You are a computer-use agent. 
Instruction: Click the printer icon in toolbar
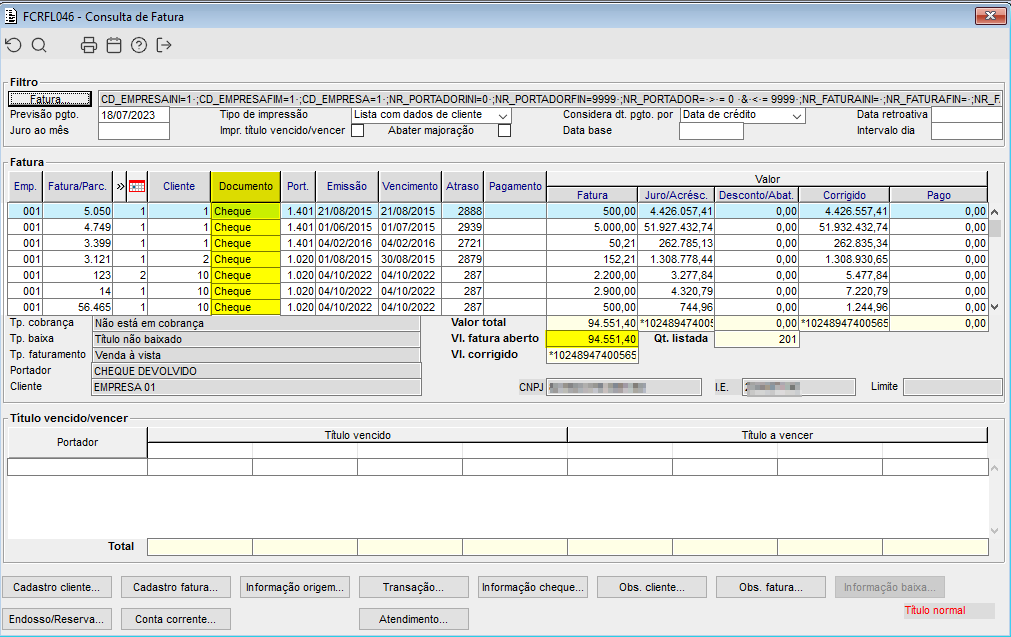coord(89,45)
